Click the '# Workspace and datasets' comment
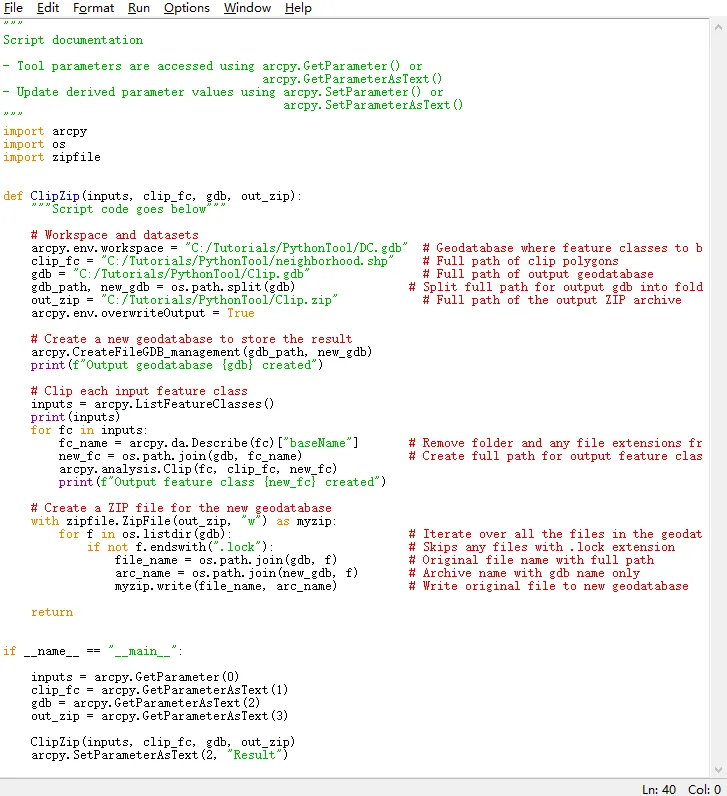Viewport: 727px width, 796px height. [x=114, y=235]
